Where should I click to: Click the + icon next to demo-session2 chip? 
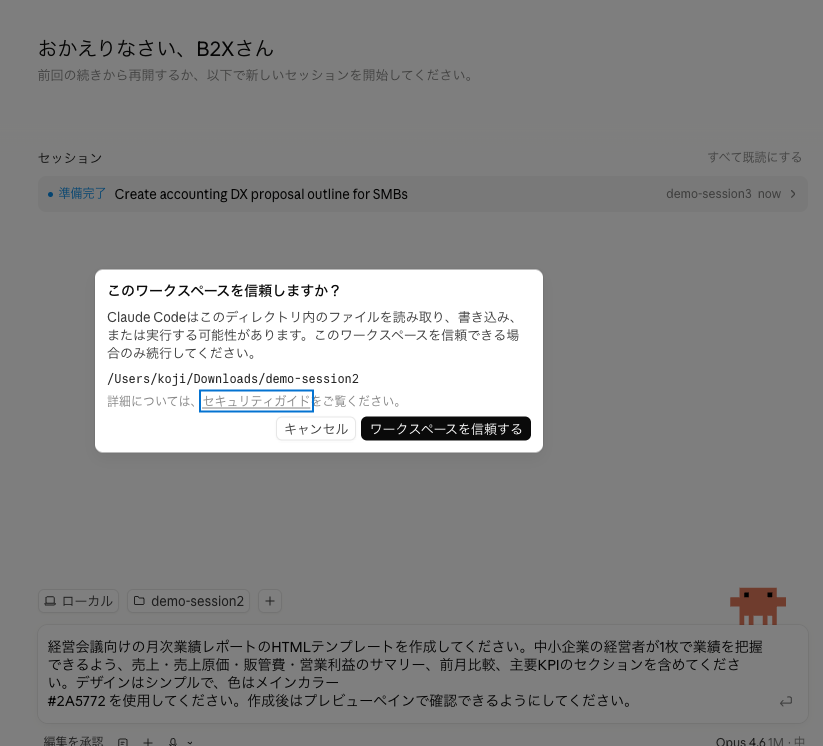269,601
